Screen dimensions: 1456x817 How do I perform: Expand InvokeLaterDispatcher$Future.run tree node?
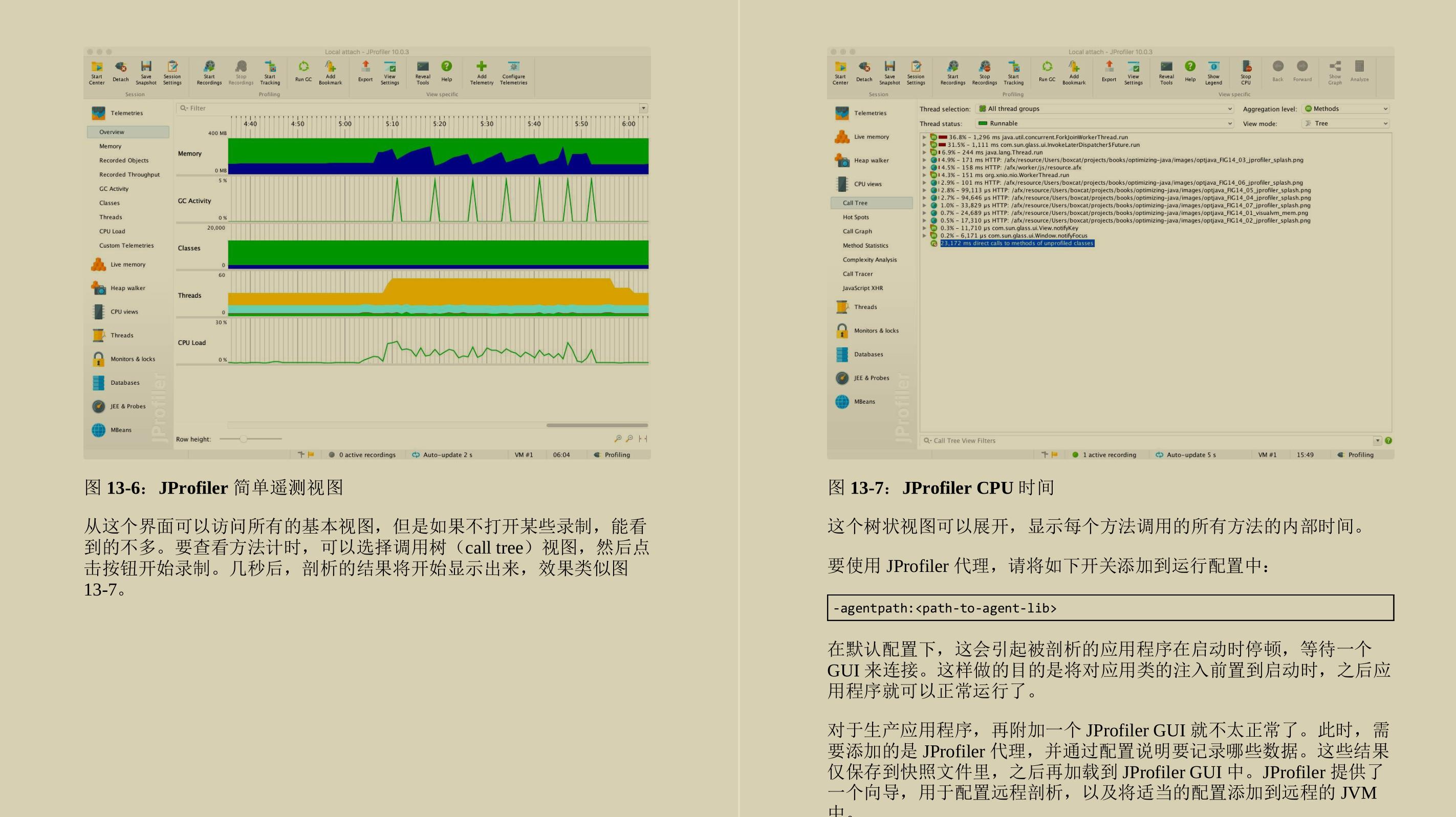click(x=925, y=145)
